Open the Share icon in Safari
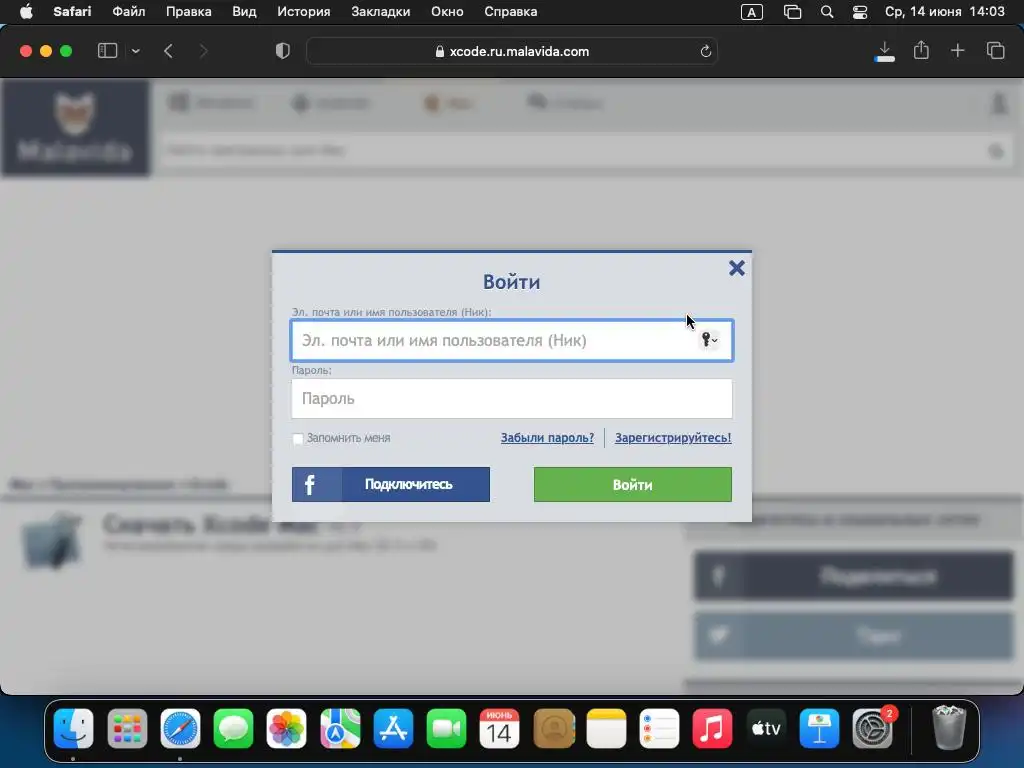 [x=921, y=50]
